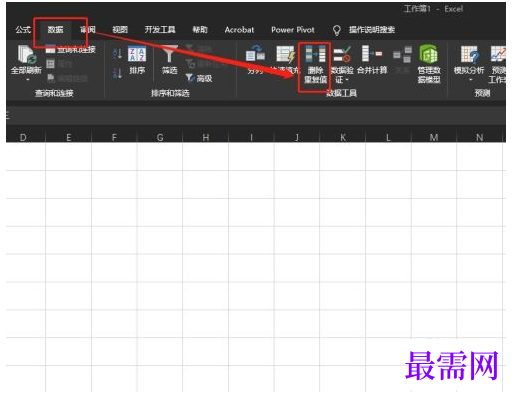Open Manage Data Model (管理数据模型)
The width and height of the screenshot is (517, 397).
pyautogui.click(x=429, y=64)
